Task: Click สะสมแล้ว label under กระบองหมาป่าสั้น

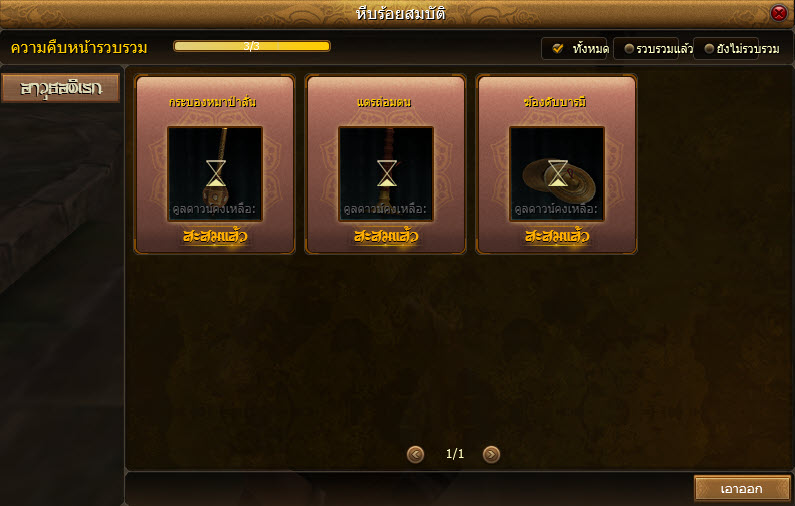Action: [x=215, y=236]
